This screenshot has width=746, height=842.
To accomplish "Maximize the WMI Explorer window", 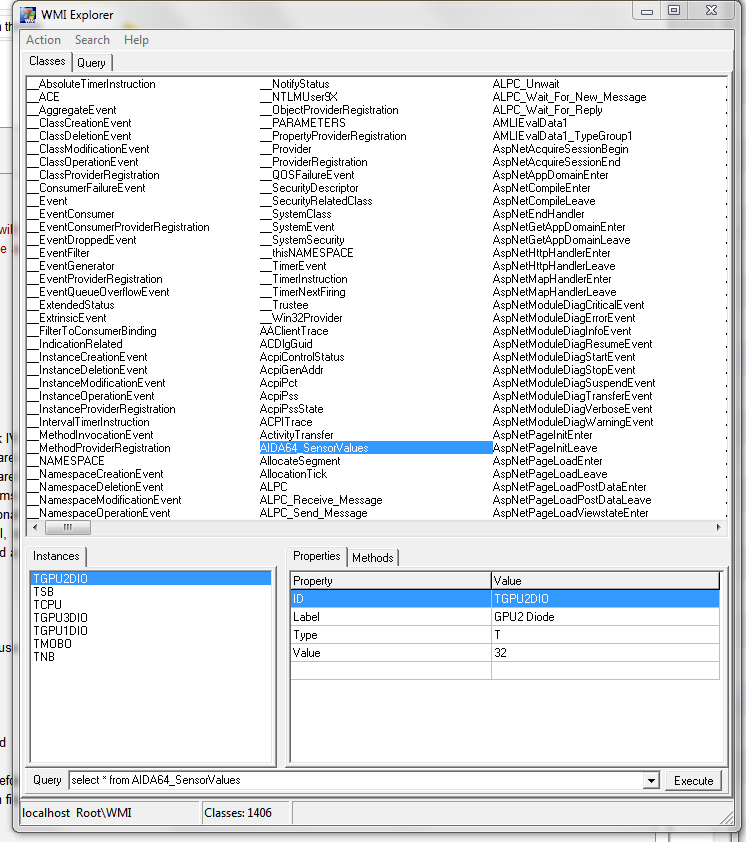I will [x=674, y=10].
